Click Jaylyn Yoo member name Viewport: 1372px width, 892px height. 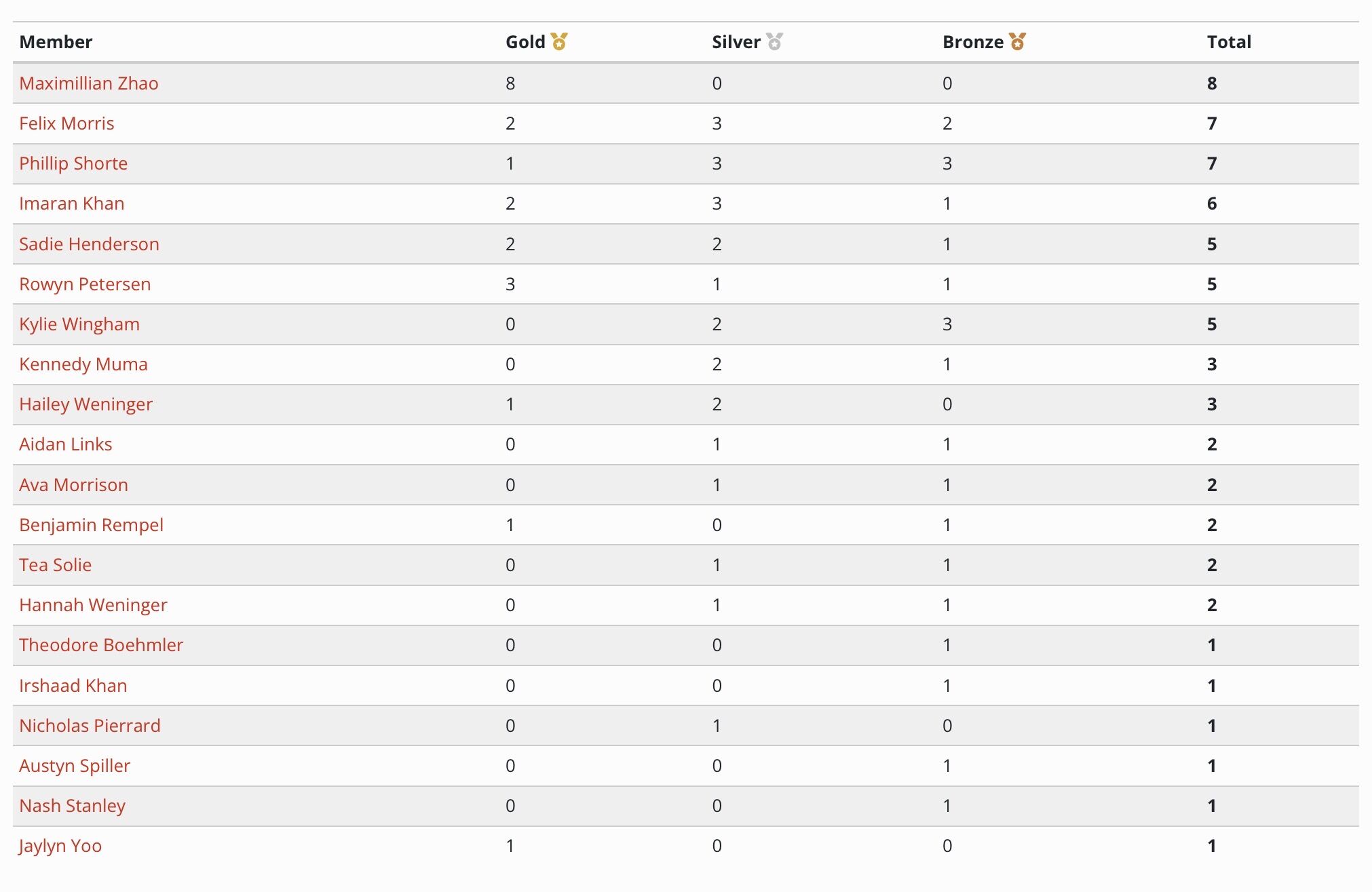60,846
